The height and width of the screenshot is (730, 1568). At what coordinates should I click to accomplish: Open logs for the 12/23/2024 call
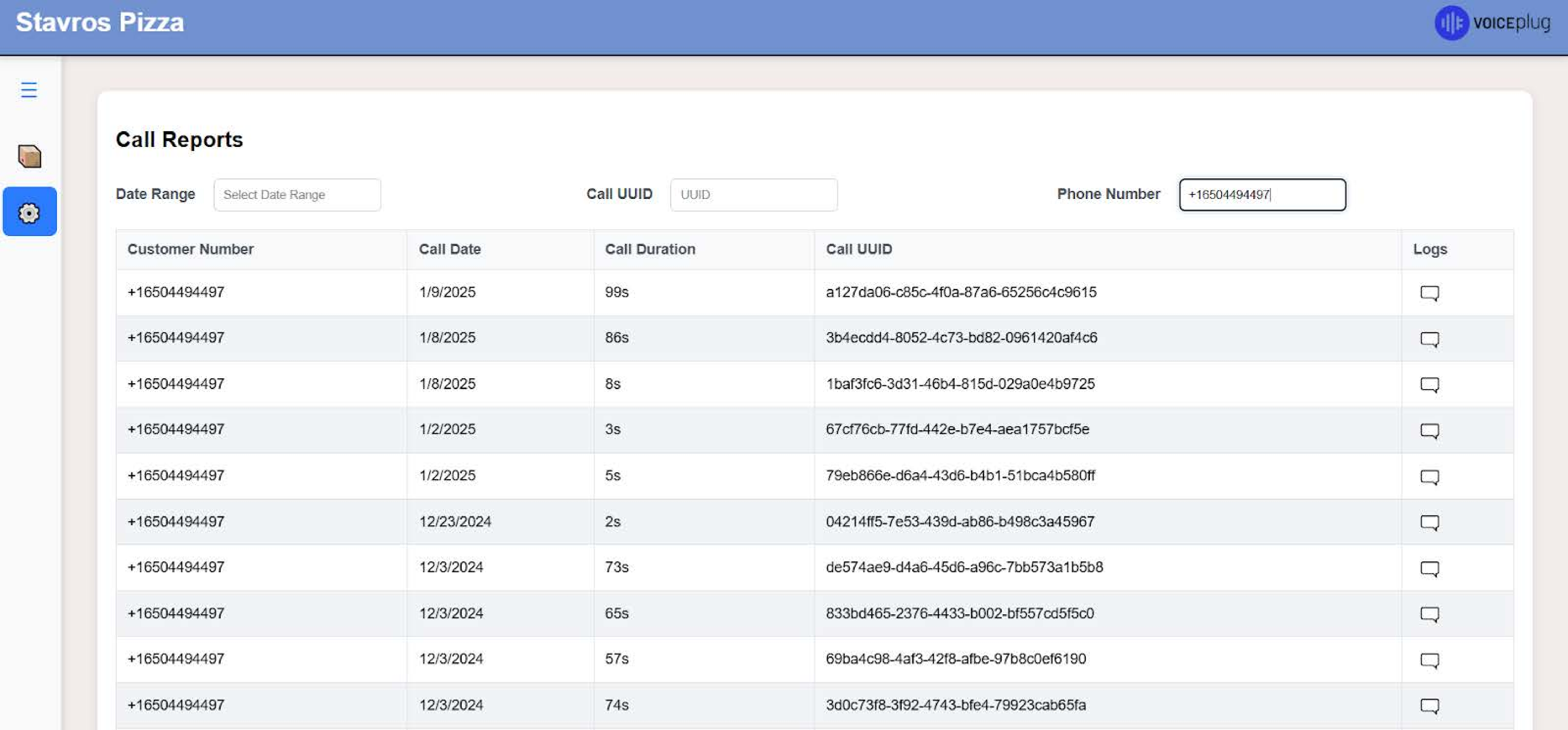click(1429, 523)
